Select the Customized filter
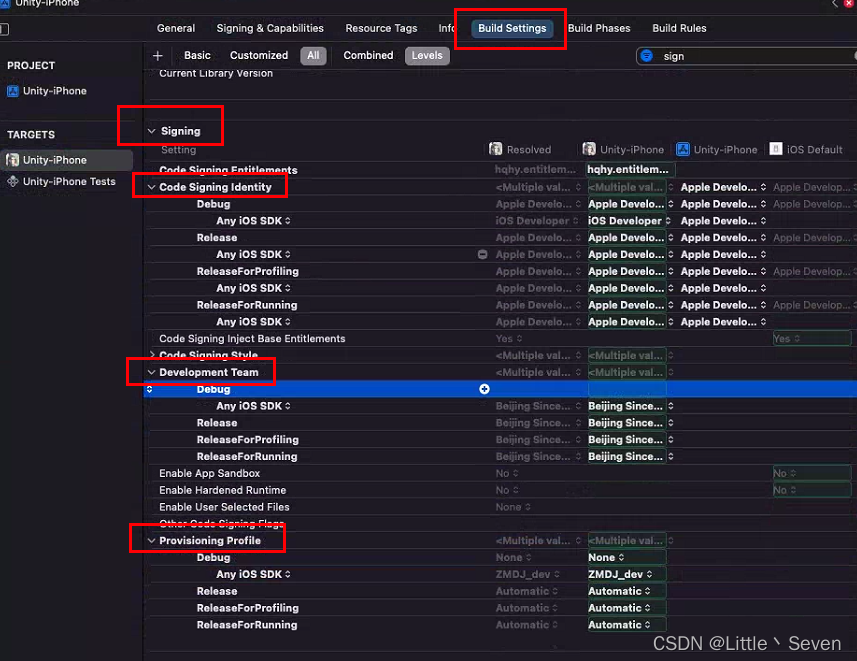The width and height of the screenshot is (857, 661). click(x=259, y=55)
